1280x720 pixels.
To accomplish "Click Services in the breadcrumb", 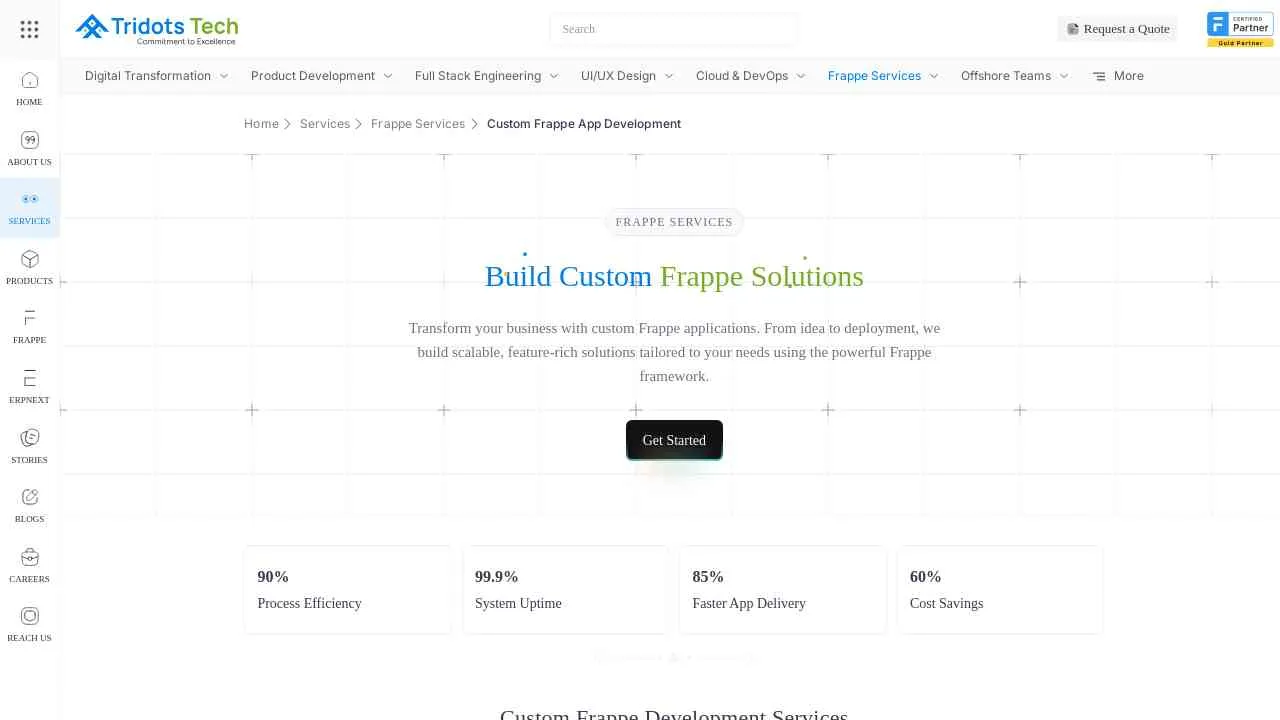I will (325, 124).
